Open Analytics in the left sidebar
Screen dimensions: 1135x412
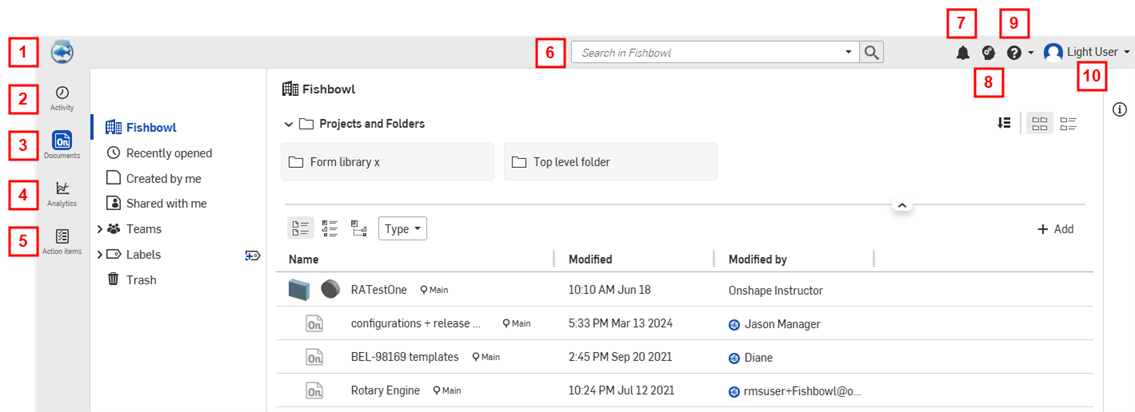tap(62, 192)
